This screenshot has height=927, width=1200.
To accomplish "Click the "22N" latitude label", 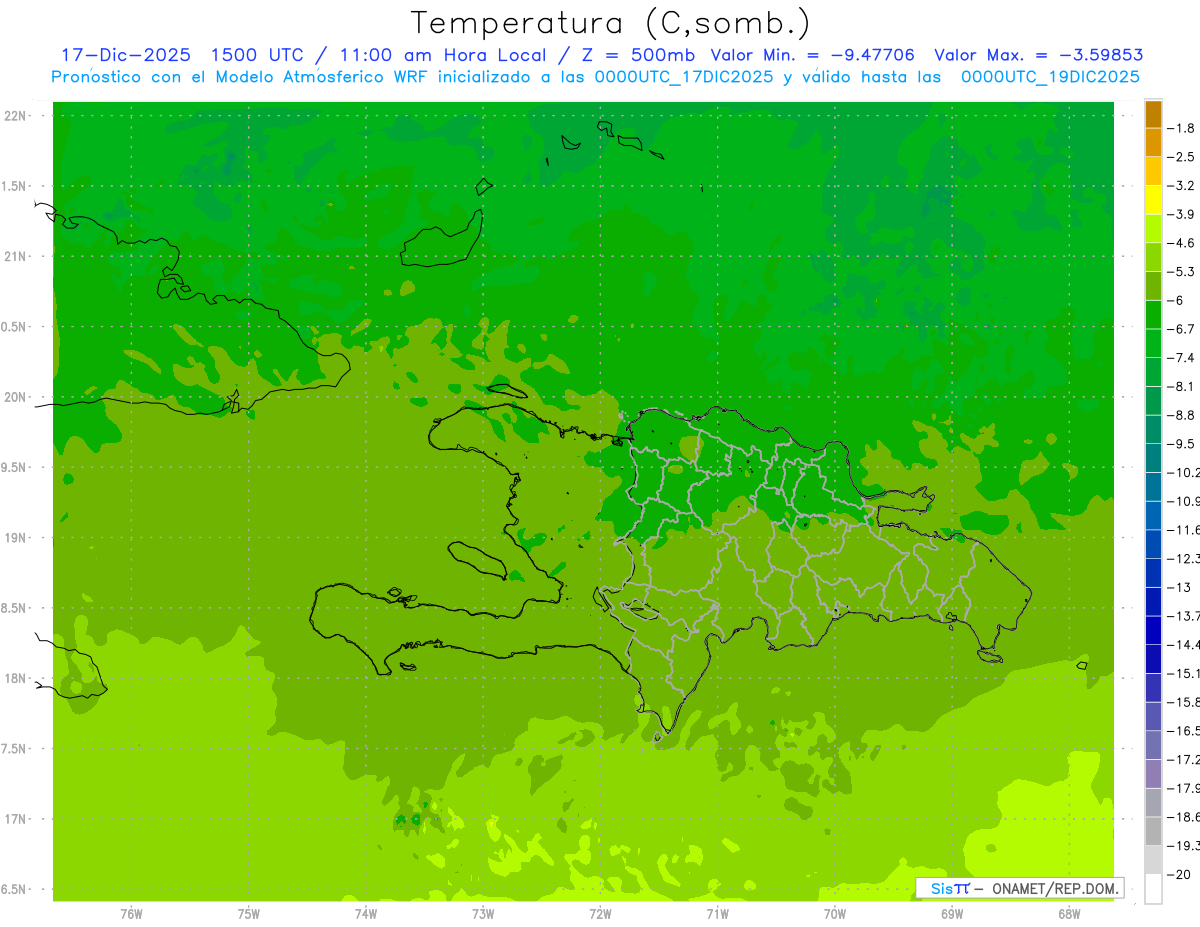I will click(x=16, y=116).
